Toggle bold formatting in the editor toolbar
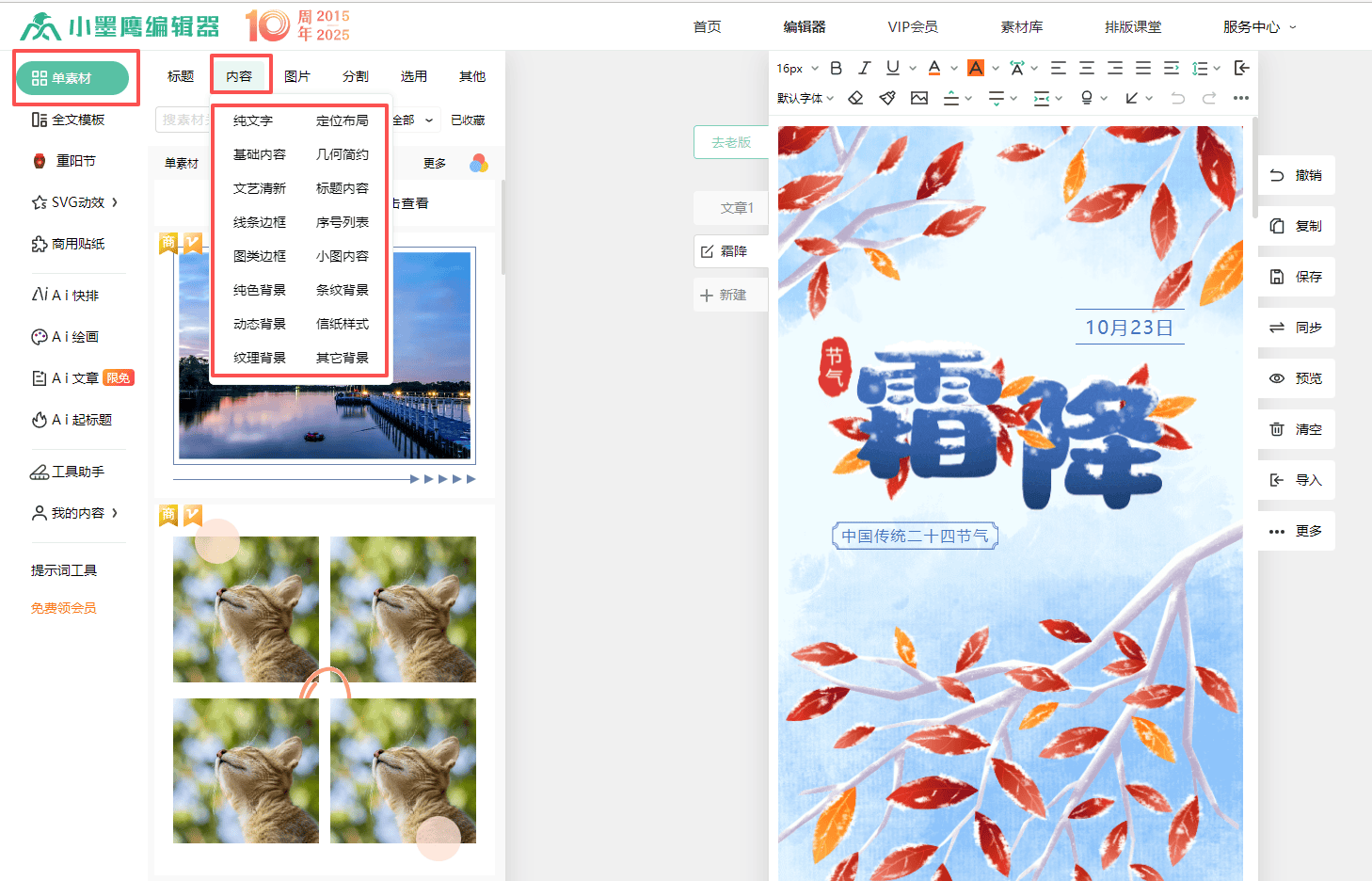The width and height of the screenshot is (1372, 881). pyautogui.click(x=836, y=68)
